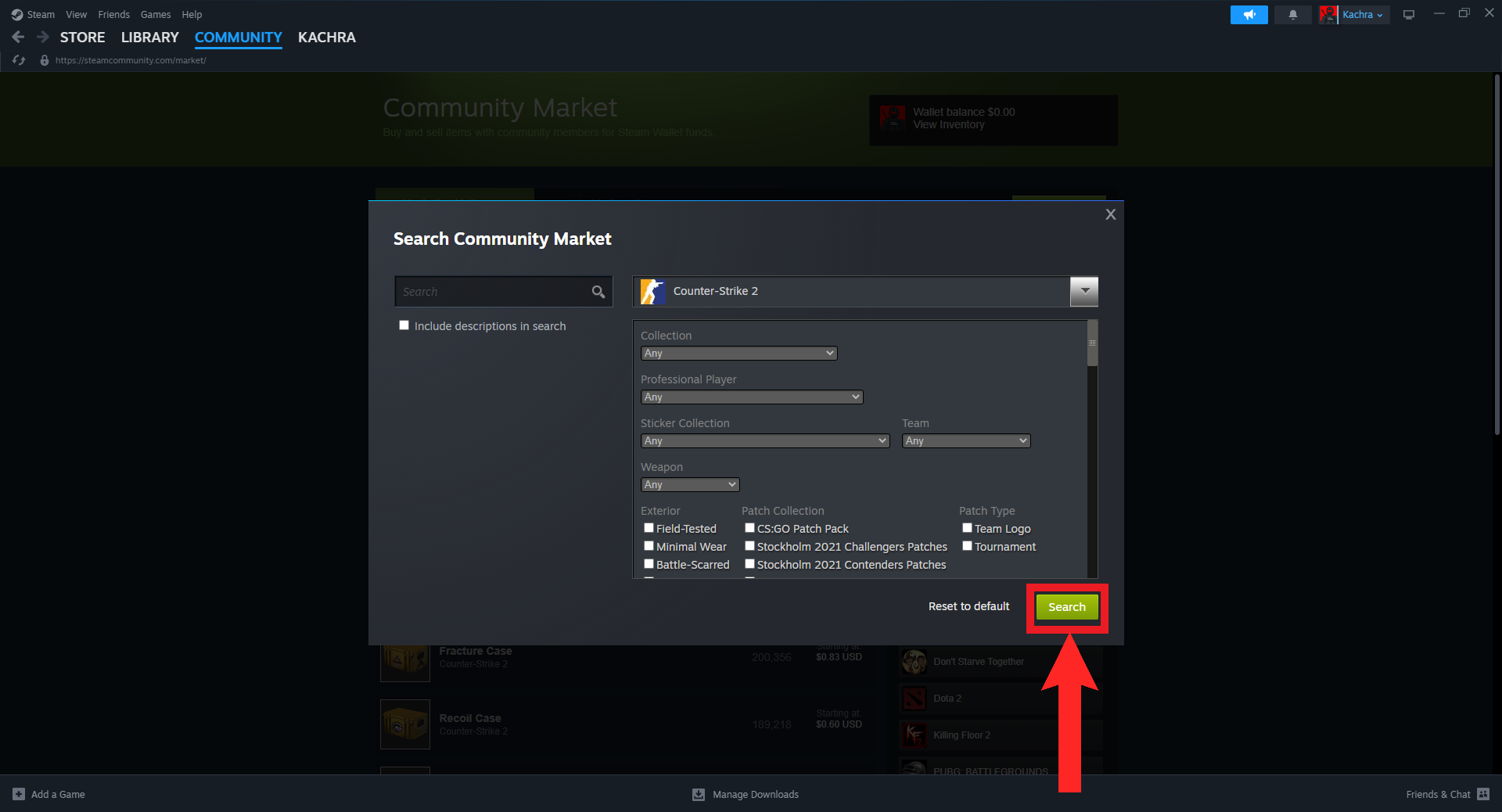Check the Minimal Wear exterior option

[x=649, y=546]
